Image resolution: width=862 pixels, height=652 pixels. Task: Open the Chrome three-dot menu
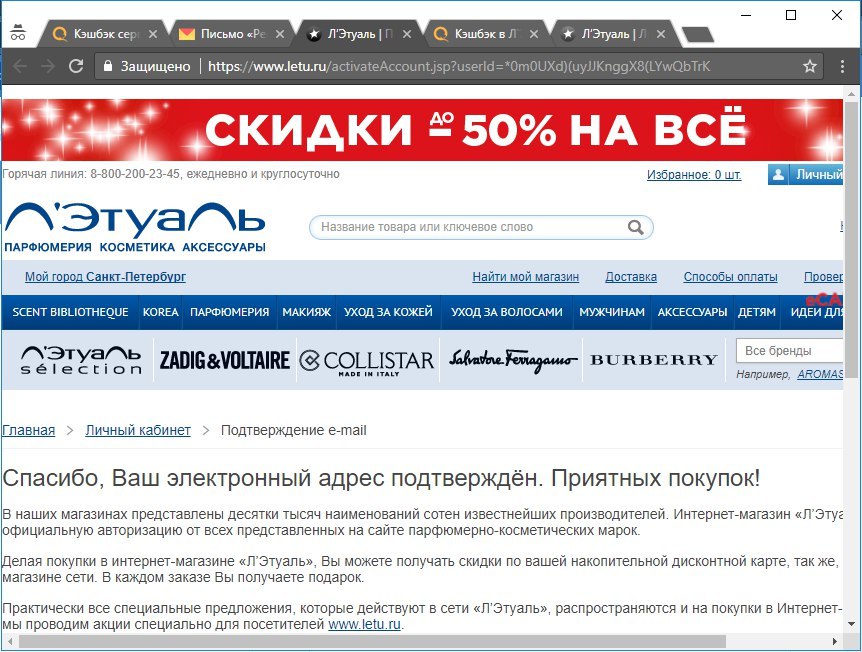point(842,67)
